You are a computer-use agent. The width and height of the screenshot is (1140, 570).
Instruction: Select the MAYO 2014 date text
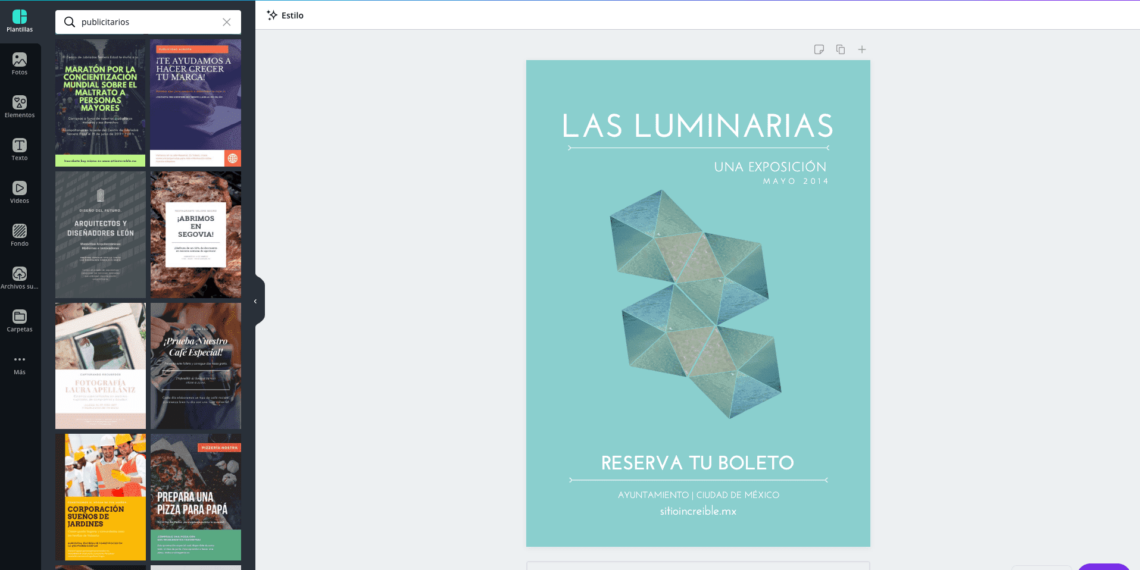[795, 181]
